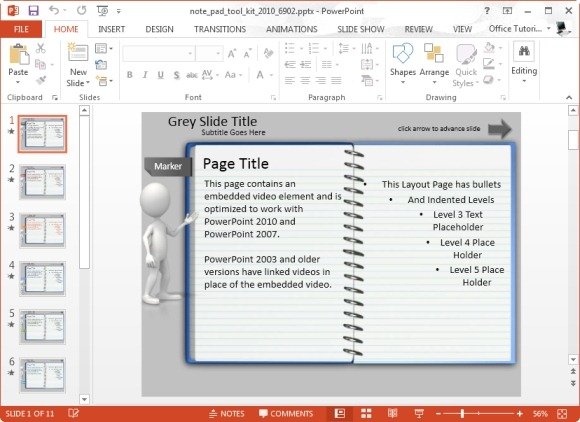Click the Arrange icon
This screenshot has width=580, height=422.
pos(434,53)
